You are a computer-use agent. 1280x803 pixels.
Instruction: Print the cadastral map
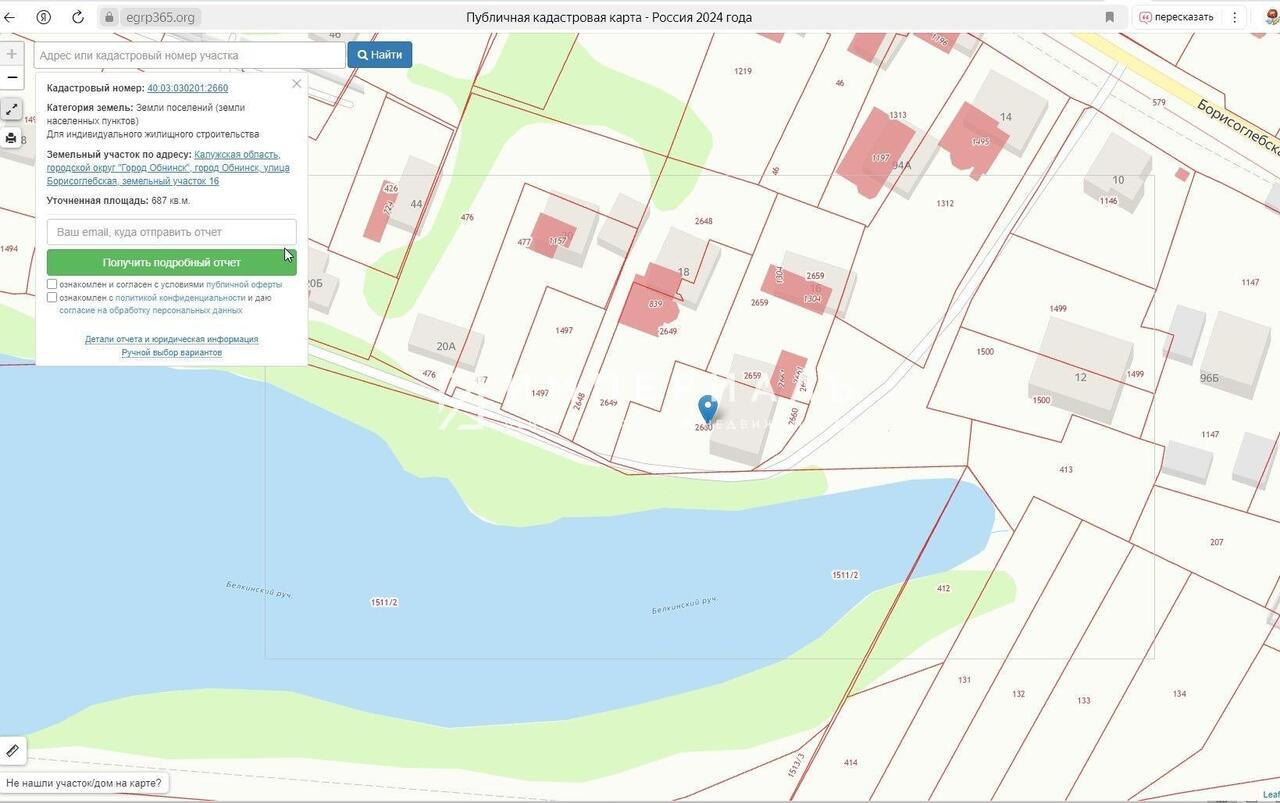(12, 138)
